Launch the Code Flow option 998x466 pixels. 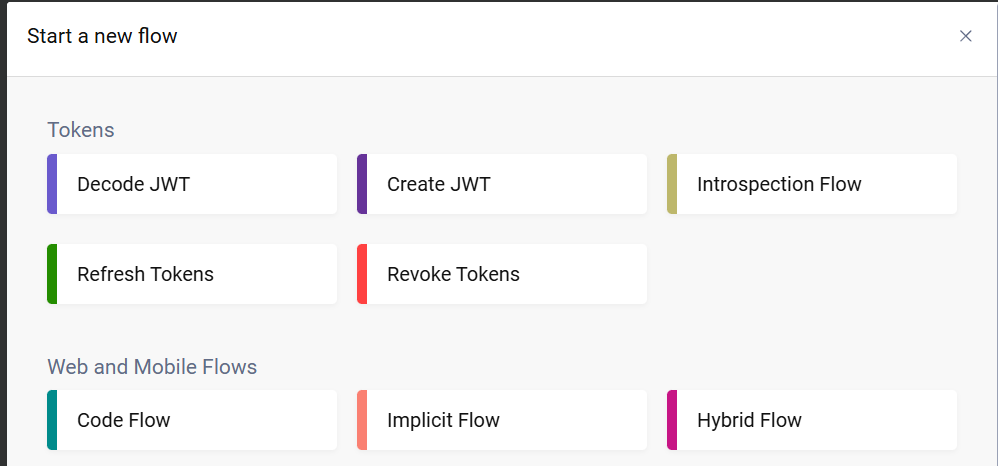[x=192, y=420]
